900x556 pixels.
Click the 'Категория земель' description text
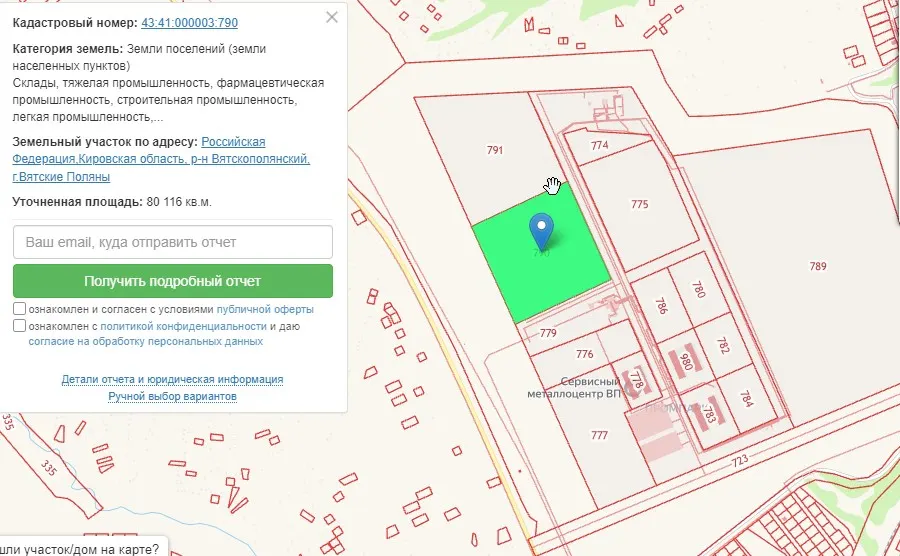pos(168,83)
